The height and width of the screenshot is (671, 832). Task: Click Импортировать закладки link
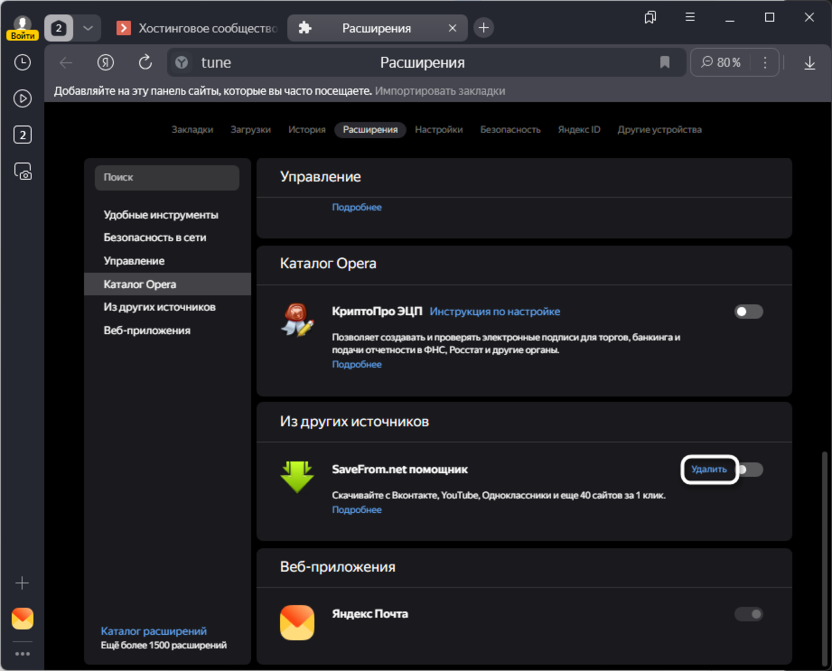click(440, 91)
